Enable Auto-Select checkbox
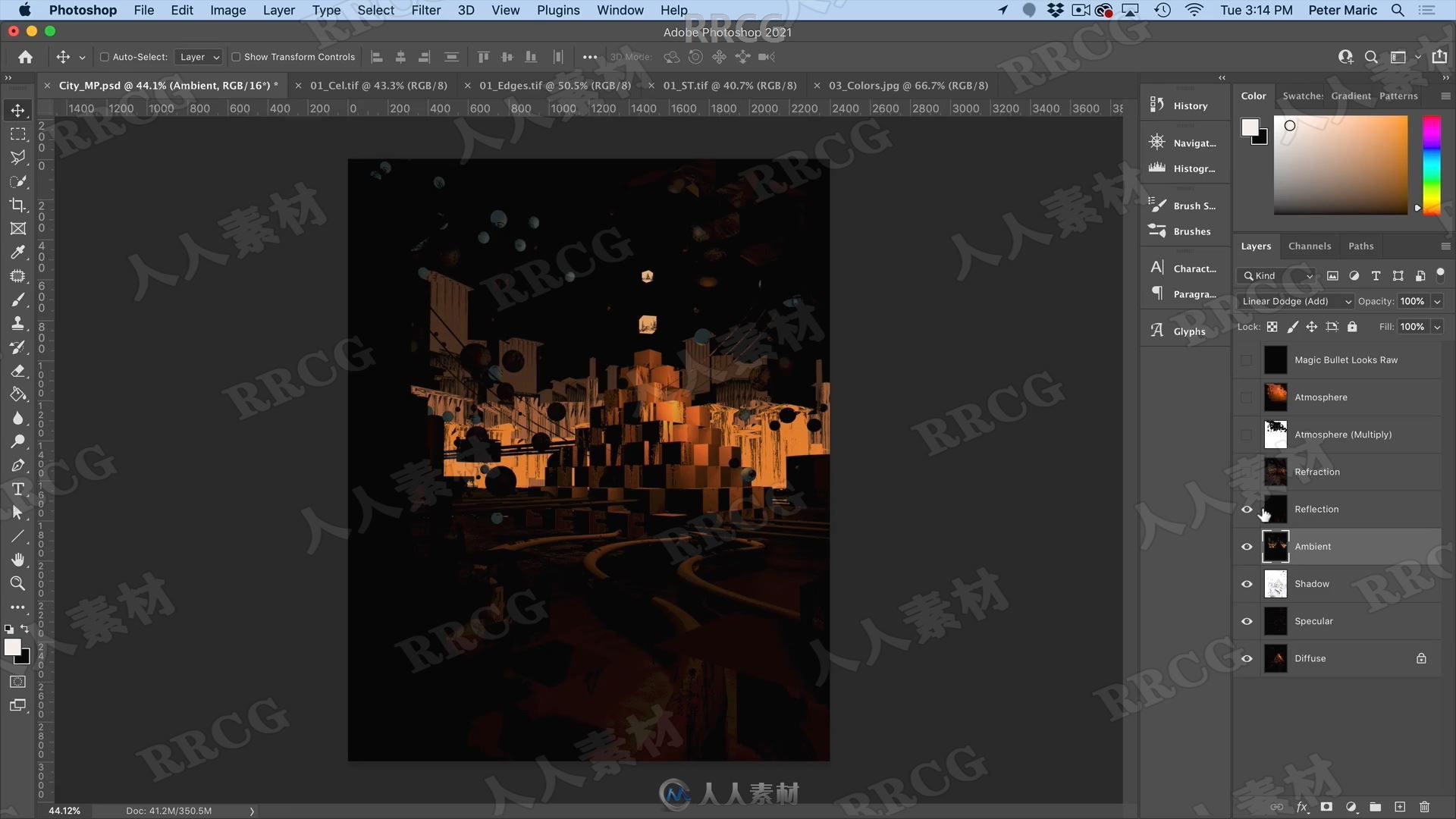 pos(104,57)
